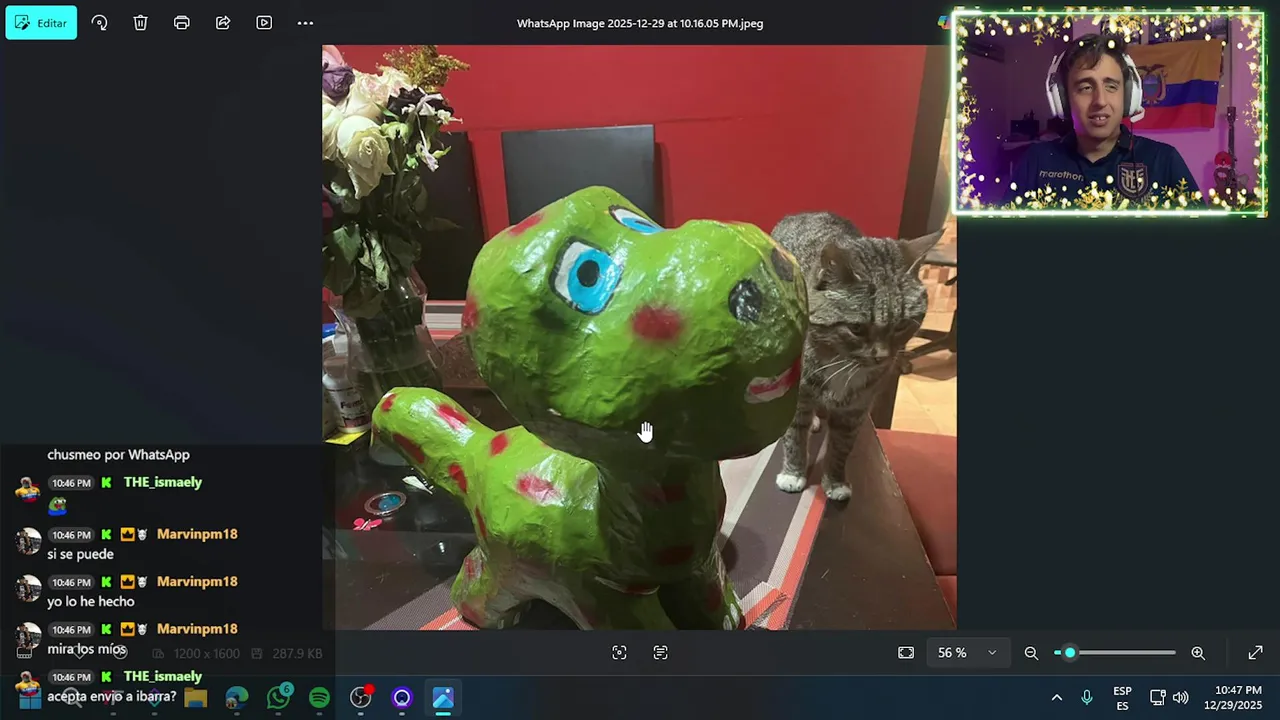This screenshot has height=720, width=1280.
Task: Open the Editar image editor
Action: coord(41,23)
